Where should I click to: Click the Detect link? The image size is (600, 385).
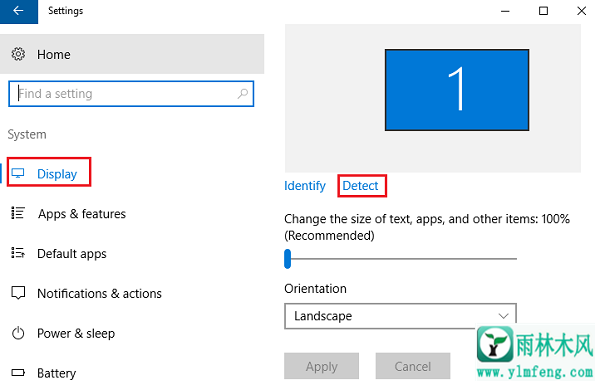(360, 186)
